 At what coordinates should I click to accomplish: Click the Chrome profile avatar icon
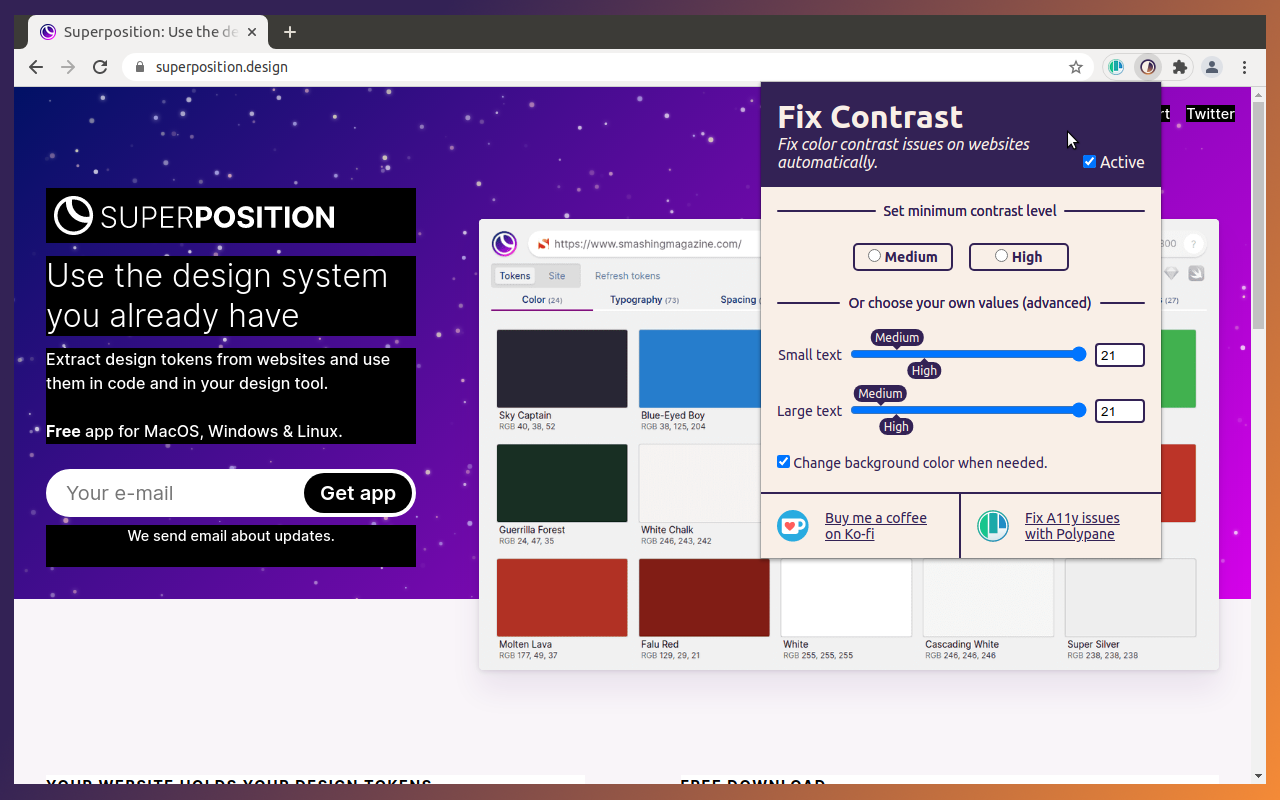pos(1212,67)
